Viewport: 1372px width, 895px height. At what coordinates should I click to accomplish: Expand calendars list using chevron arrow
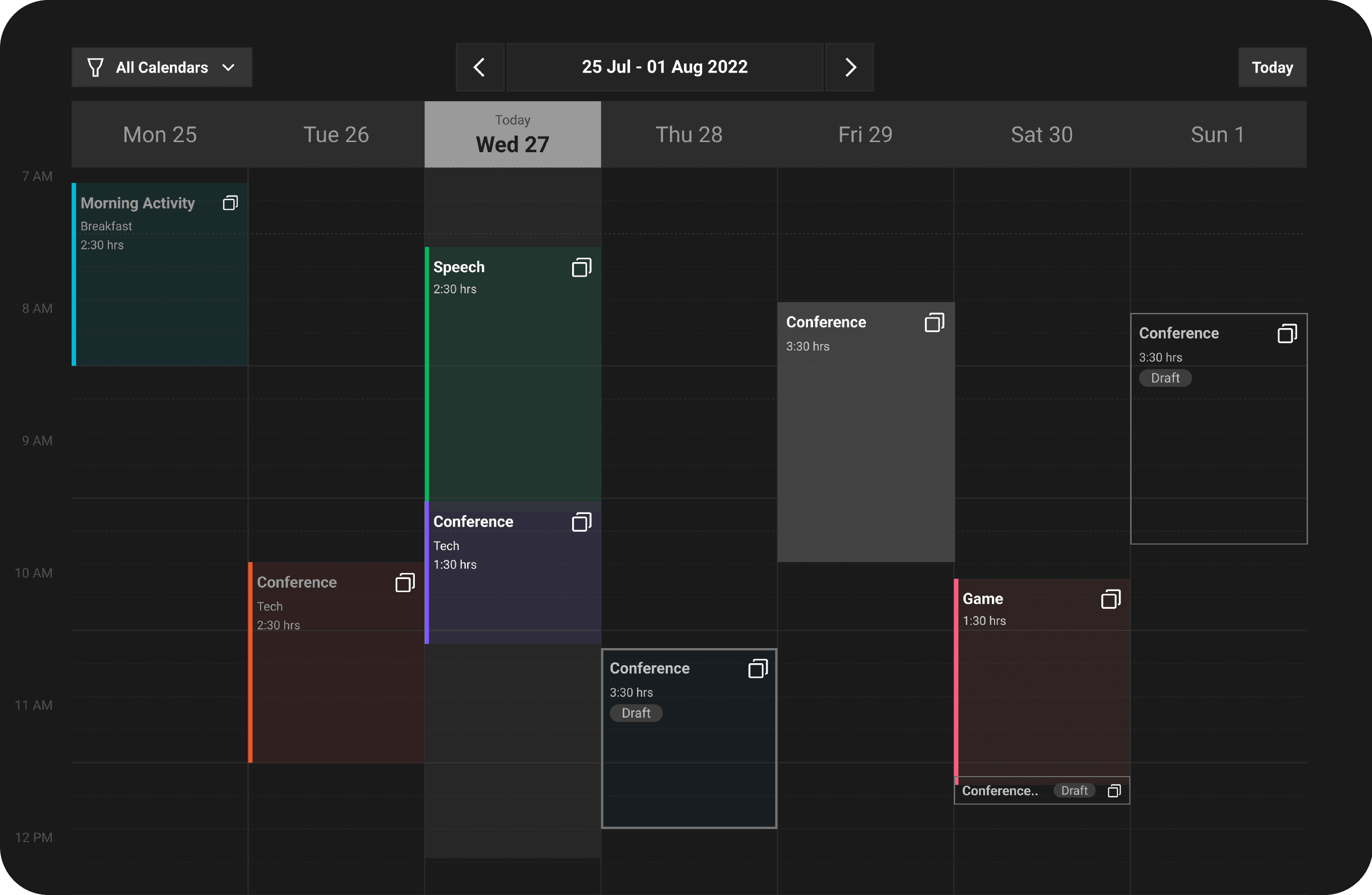point(228,68)
